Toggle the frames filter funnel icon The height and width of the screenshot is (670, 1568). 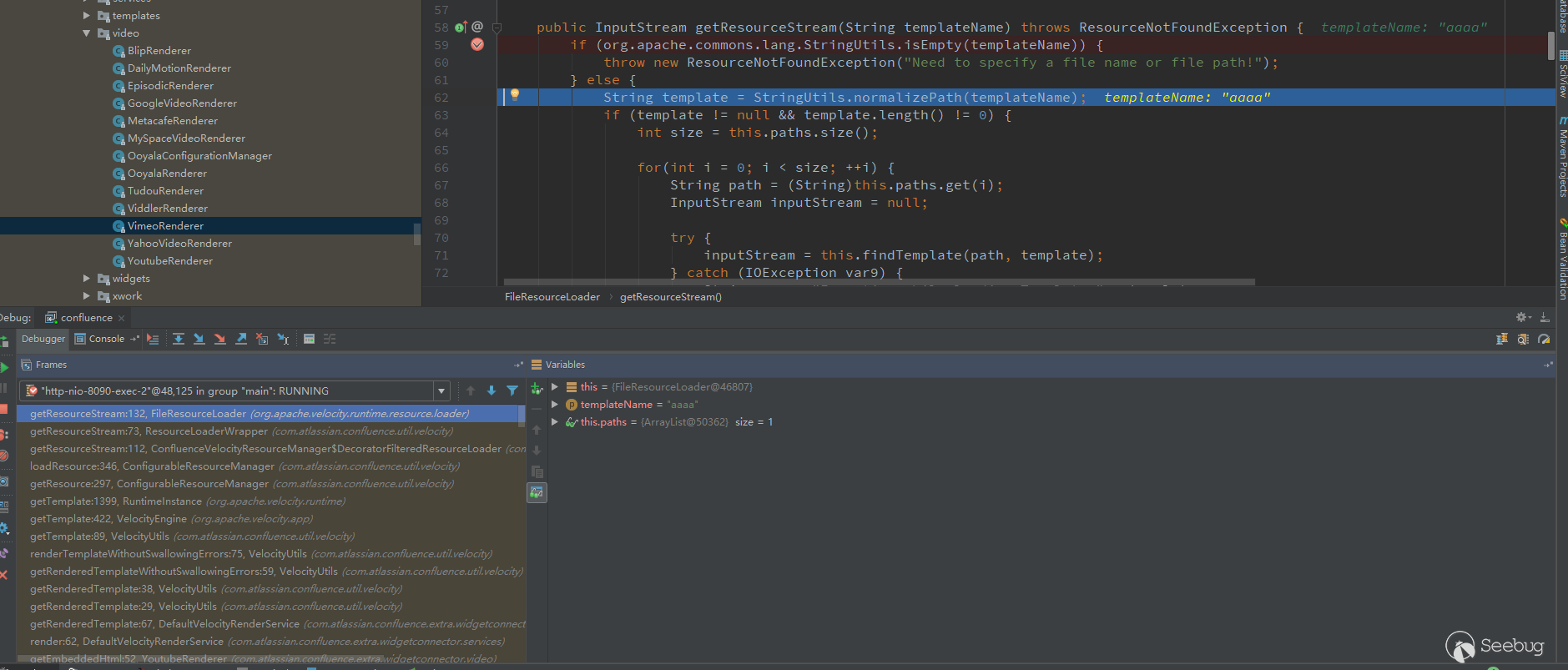pyautogui.click(x=512, y=390)
